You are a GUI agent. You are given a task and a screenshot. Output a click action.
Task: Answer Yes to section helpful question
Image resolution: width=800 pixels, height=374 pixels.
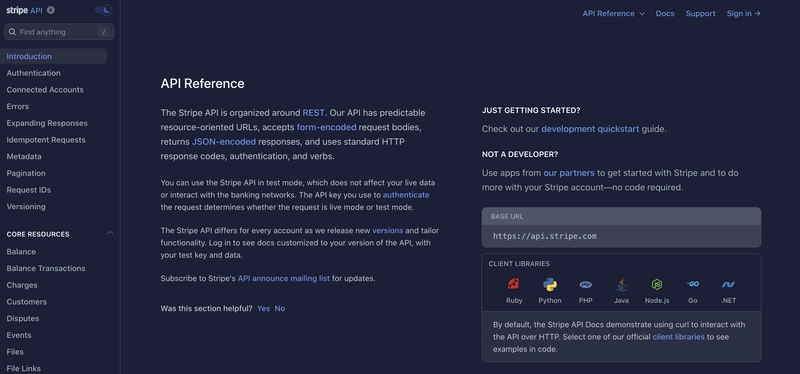[x=263, y=308]
